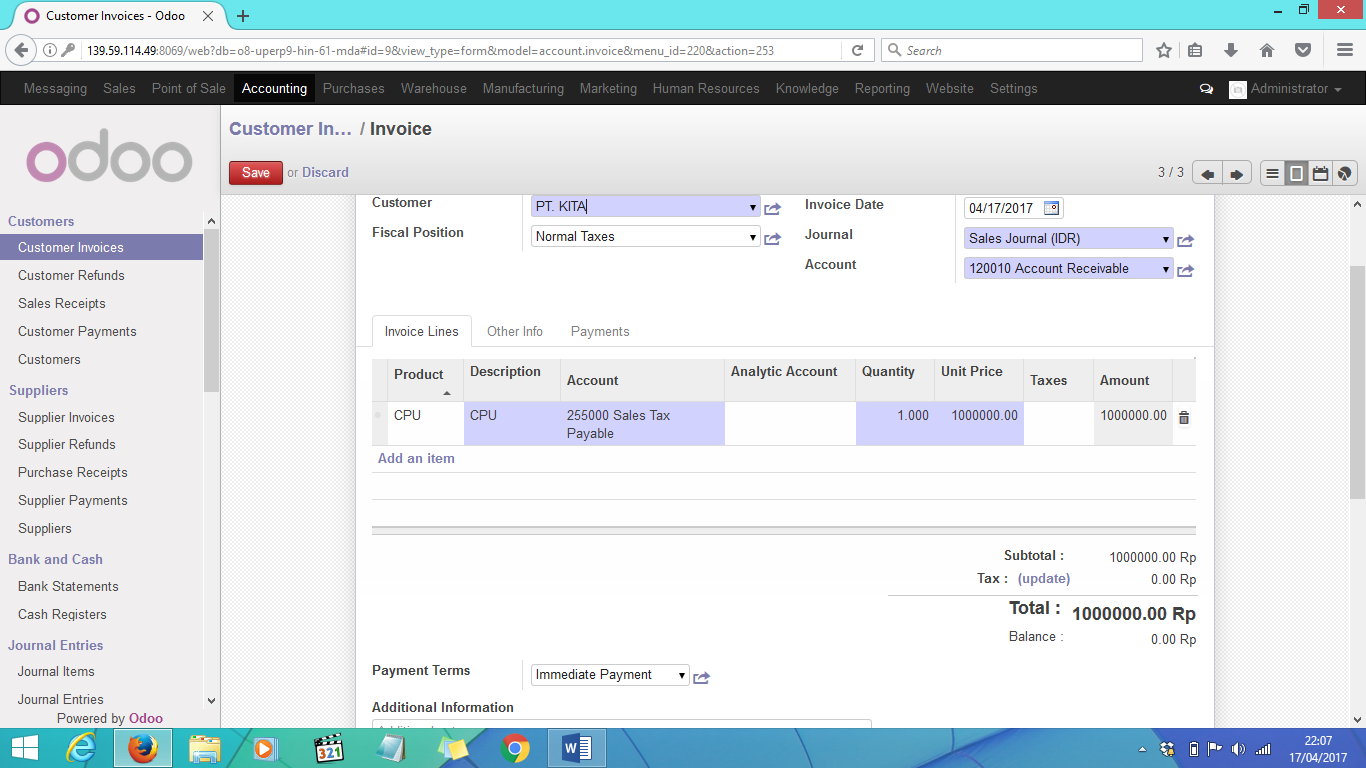Image resolution: width=1366 pixels, height=768 pixels.
Task: Click the browser address bar URL
Action: tap(430, 50)
